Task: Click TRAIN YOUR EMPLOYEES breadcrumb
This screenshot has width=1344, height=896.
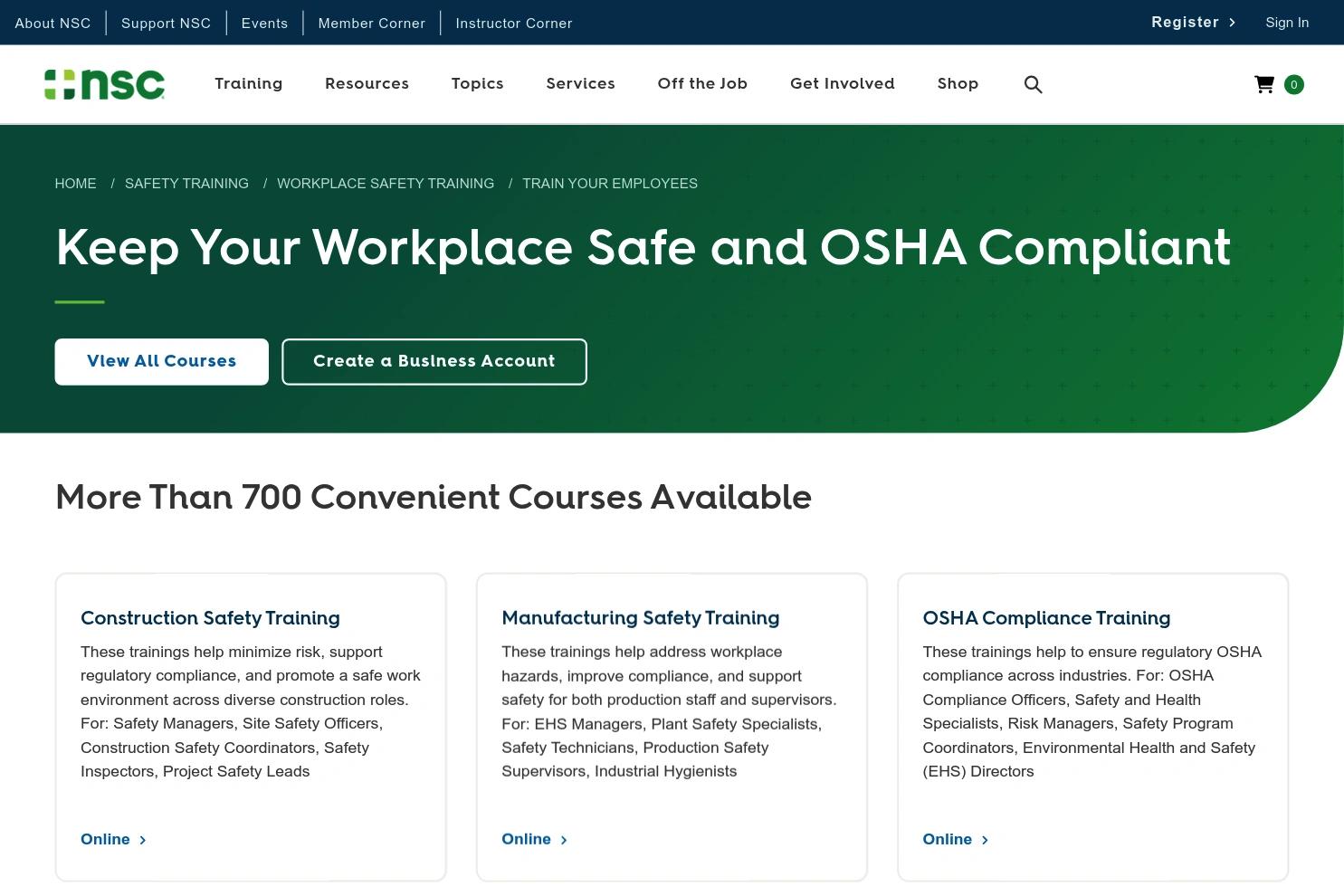Action: (610, 184)
